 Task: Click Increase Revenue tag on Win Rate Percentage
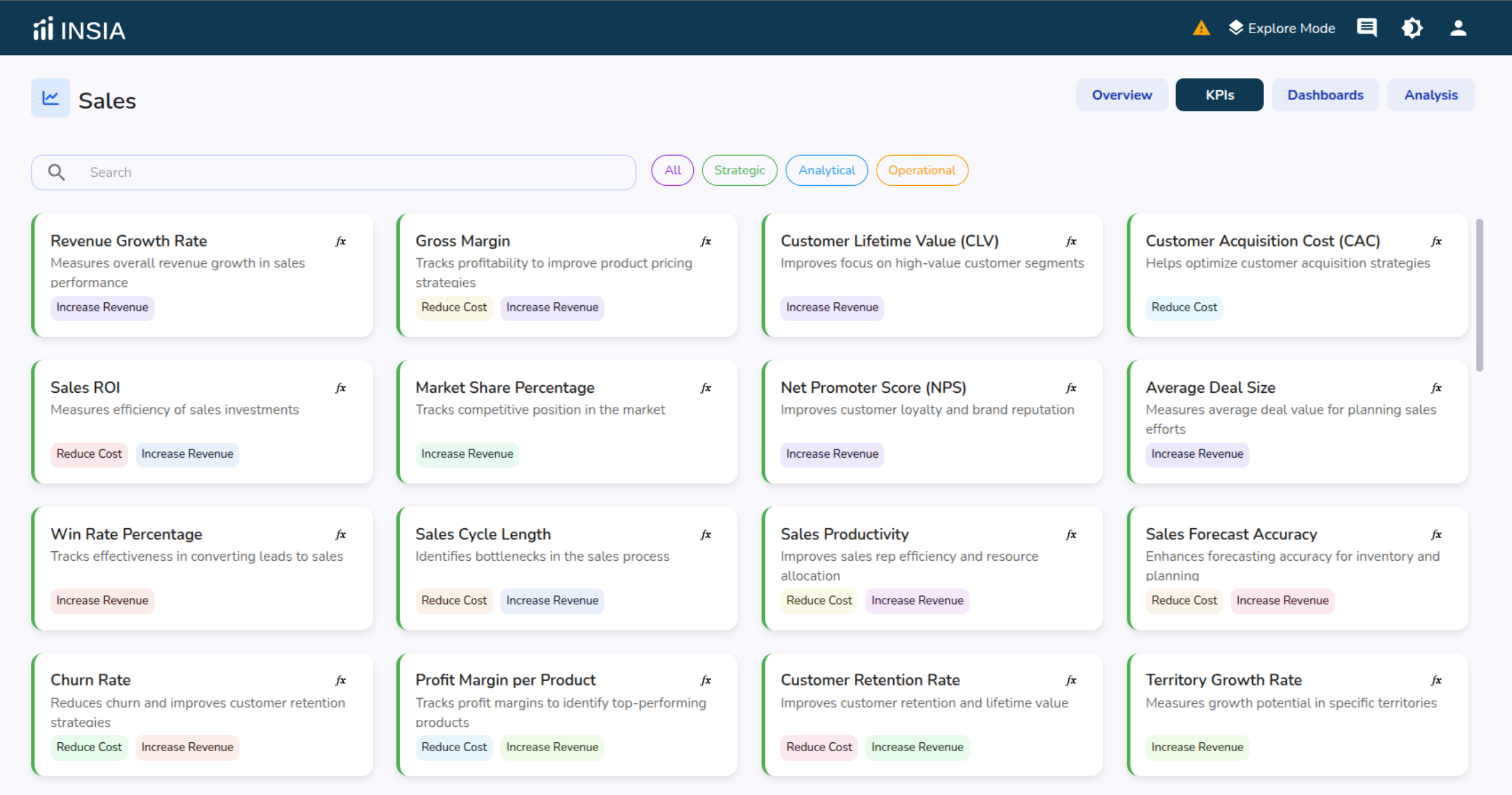102,601
